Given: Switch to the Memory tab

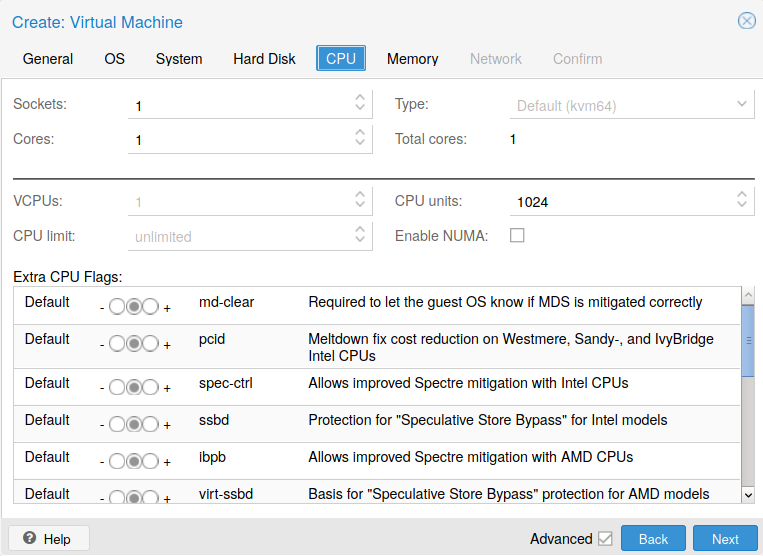Looking at the screenshot, I should click(412, 59).
